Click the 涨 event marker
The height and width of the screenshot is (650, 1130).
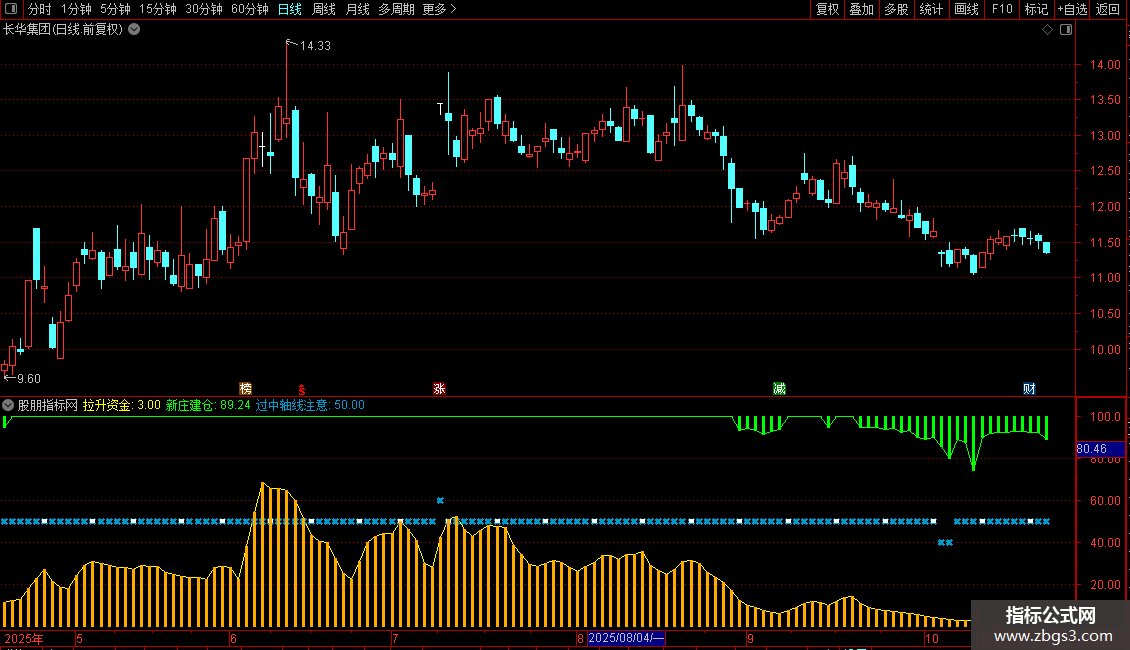(439, 388)
